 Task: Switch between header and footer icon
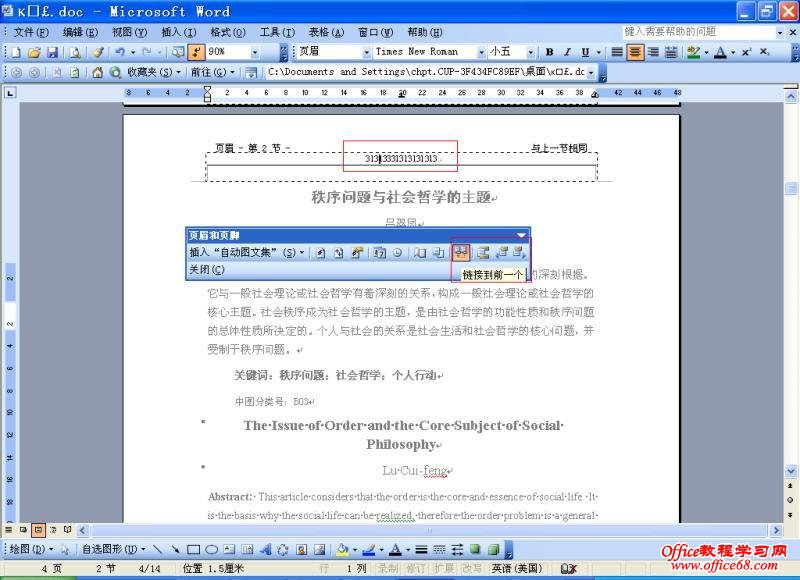coord(483,253)
